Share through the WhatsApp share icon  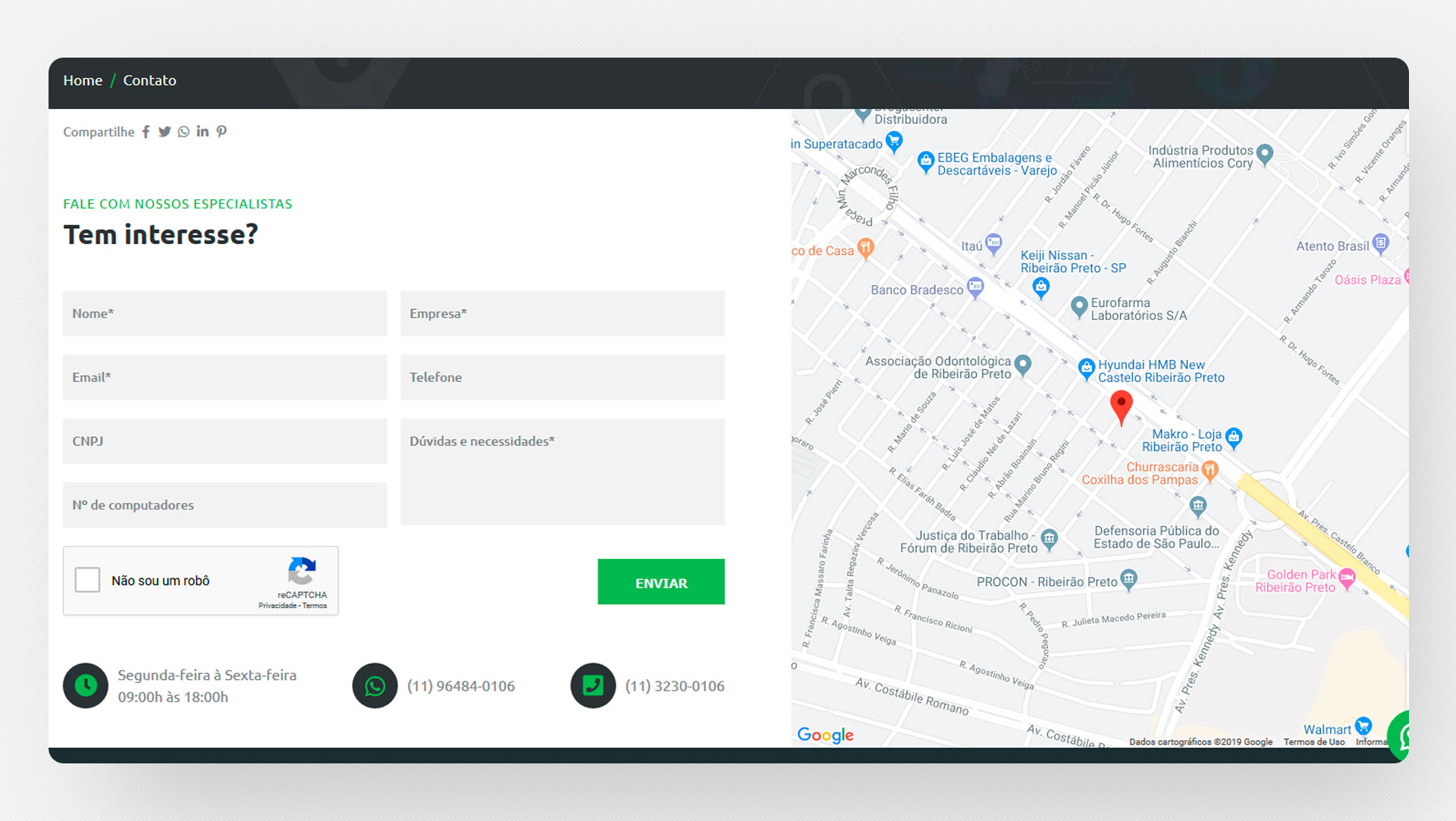click(184, 132)
